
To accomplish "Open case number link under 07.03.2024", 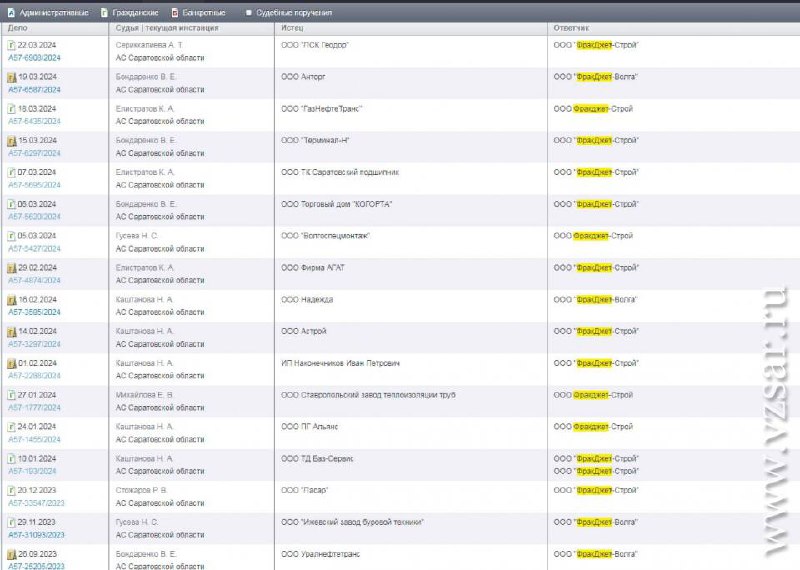I will tap(34, 185).
